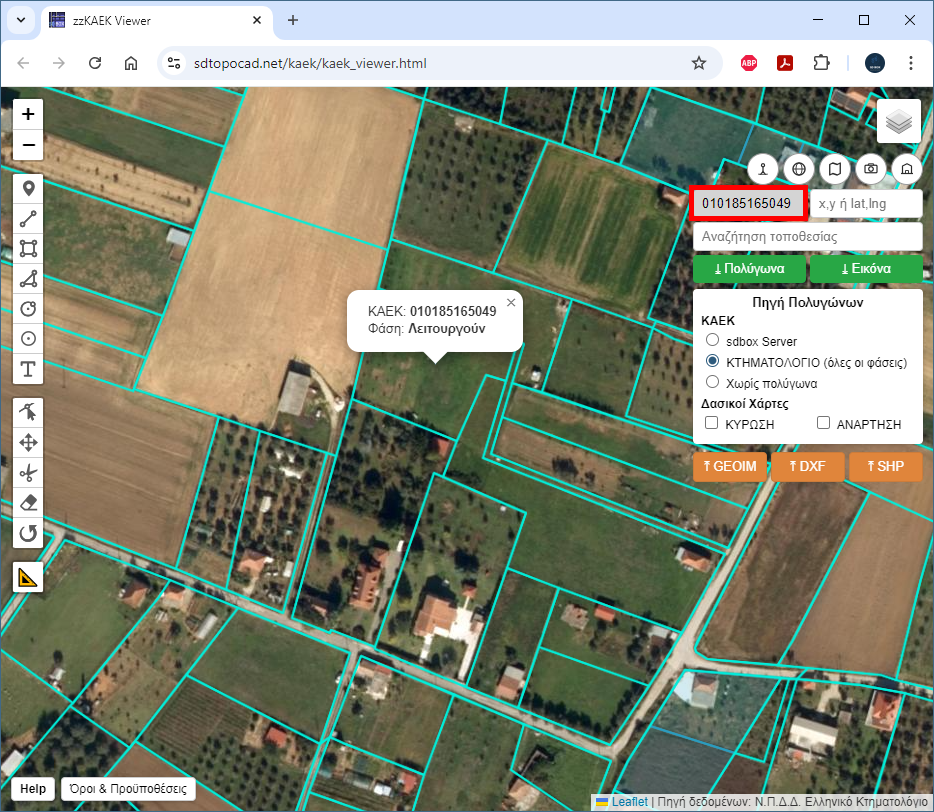Open the map layers selector
The height and width of the screenshot is (812, 934).
898,122
